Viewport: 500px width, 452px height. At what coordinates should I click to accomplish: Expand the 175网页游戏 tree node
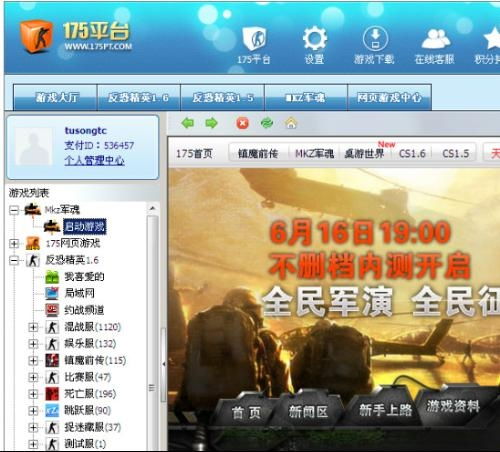point(14,244)
